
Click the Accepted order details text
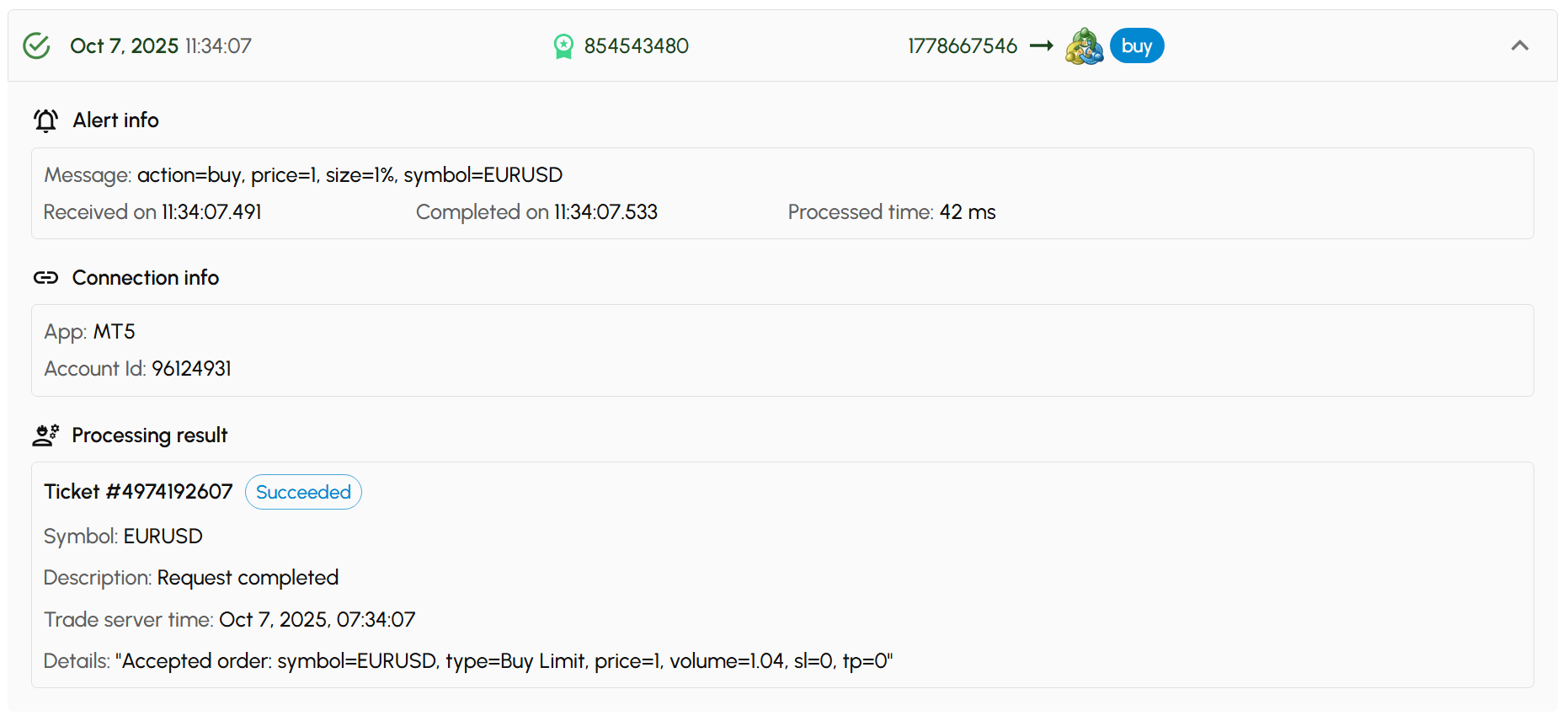(504, 661)
